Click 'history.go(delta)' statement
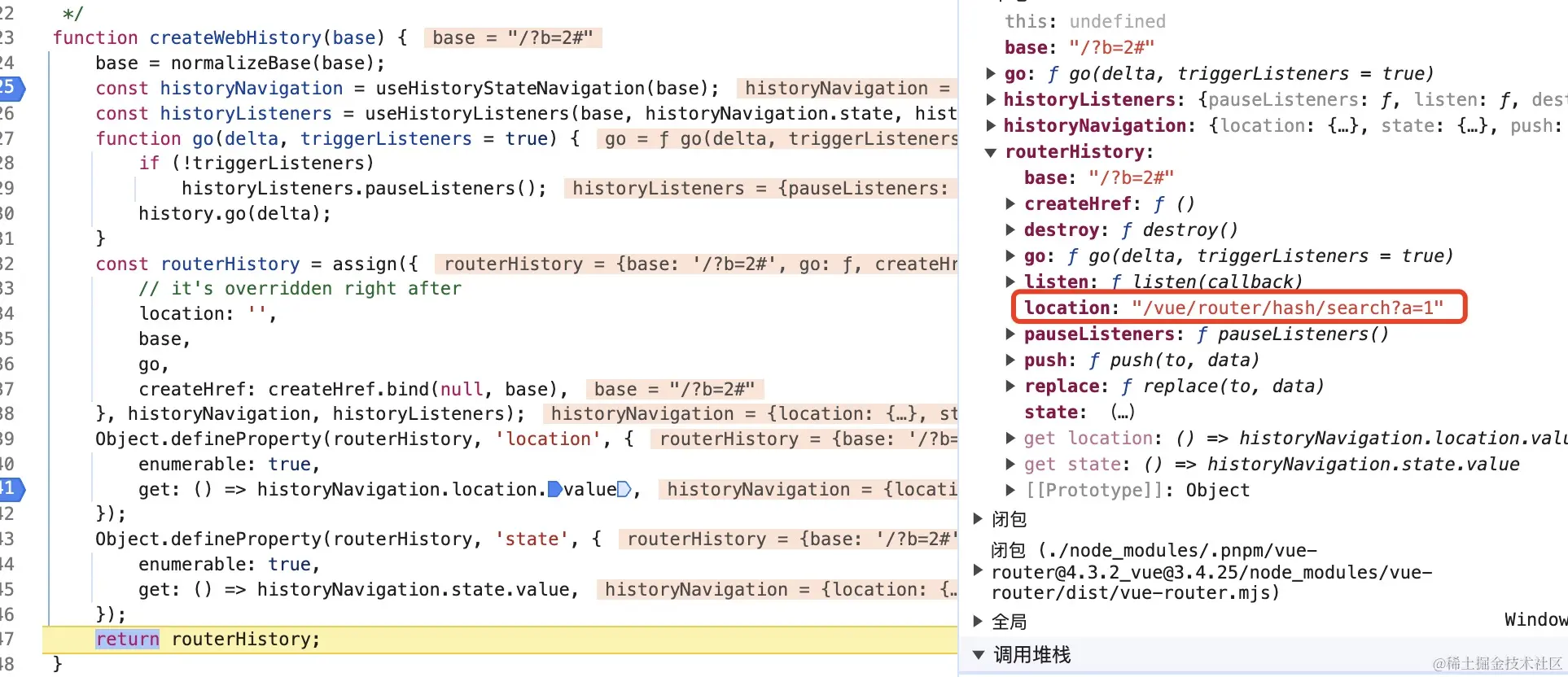Viewport: 1568px width, 677px height. 234,213
